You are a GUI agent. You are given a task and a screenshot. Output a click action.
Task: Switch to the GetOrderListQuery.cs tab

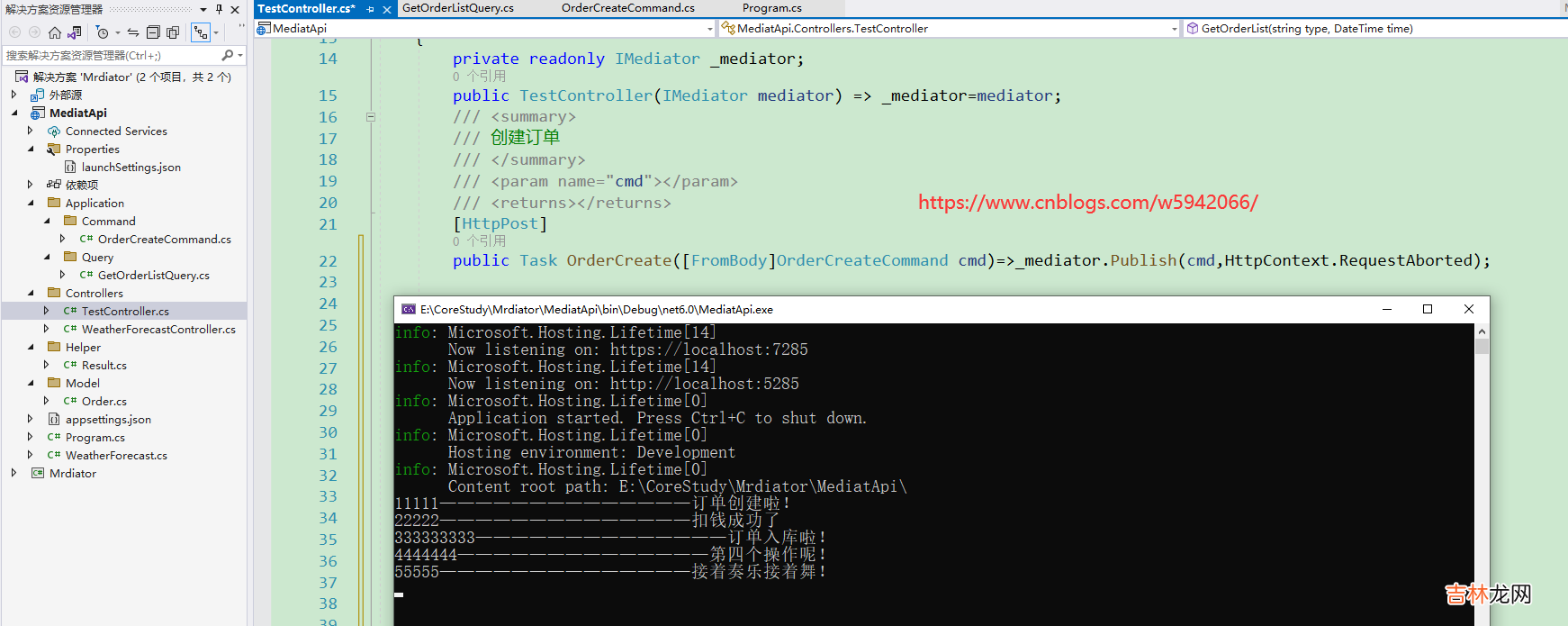pyautogui.click(x=458, y=8)
